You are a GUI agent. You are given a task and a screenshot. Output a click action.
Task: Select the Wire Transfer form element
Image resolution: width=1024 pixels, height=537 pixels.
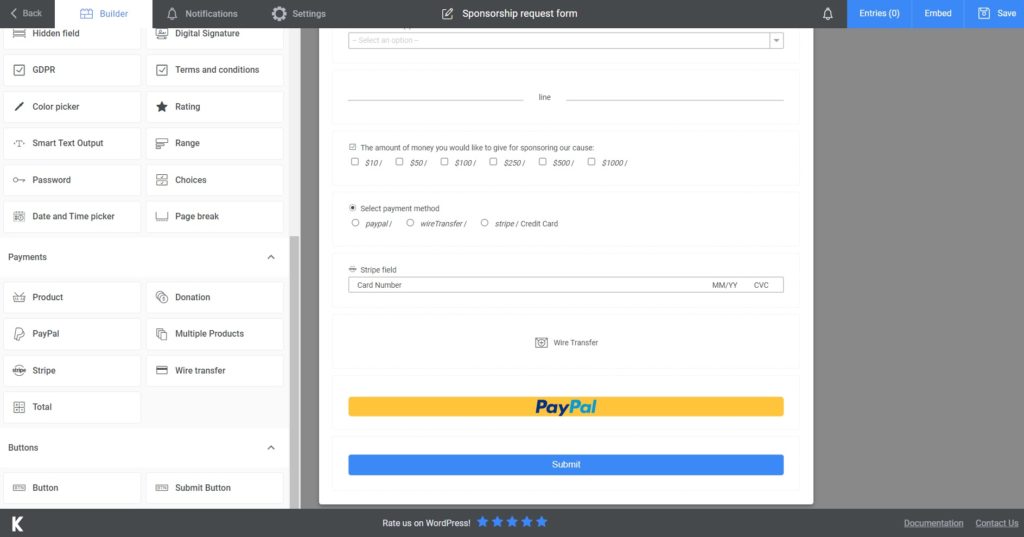point(566,342)
